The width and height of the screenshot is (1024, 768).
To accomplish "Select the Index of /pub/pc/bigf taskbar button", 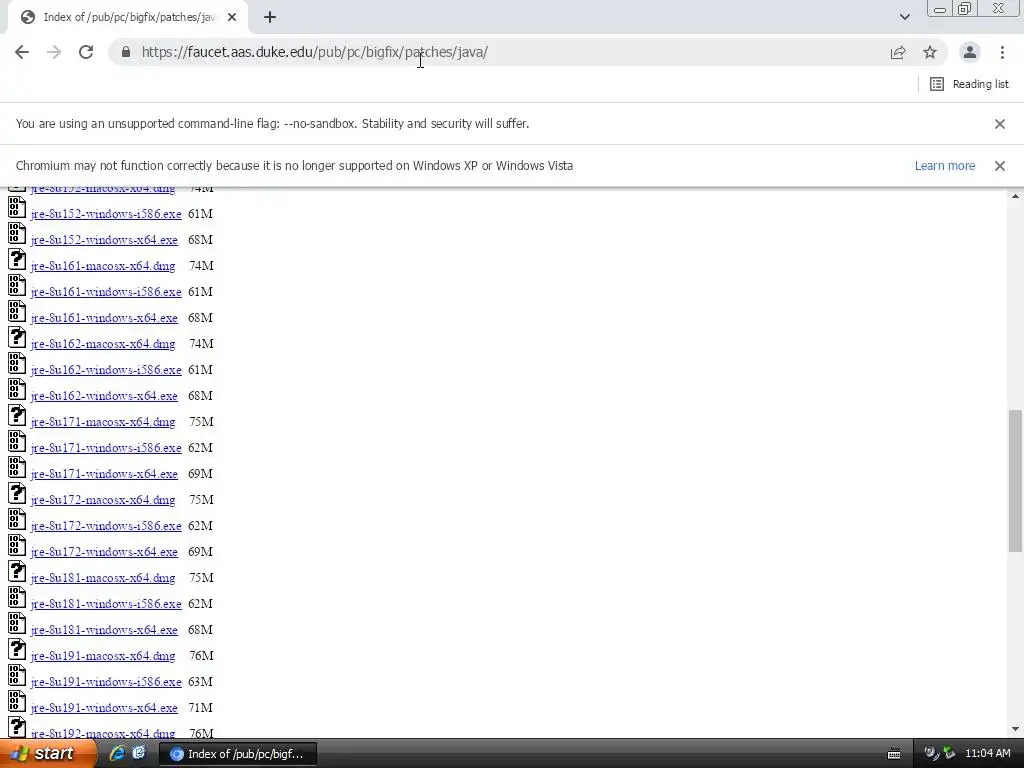I will (238, 754).
